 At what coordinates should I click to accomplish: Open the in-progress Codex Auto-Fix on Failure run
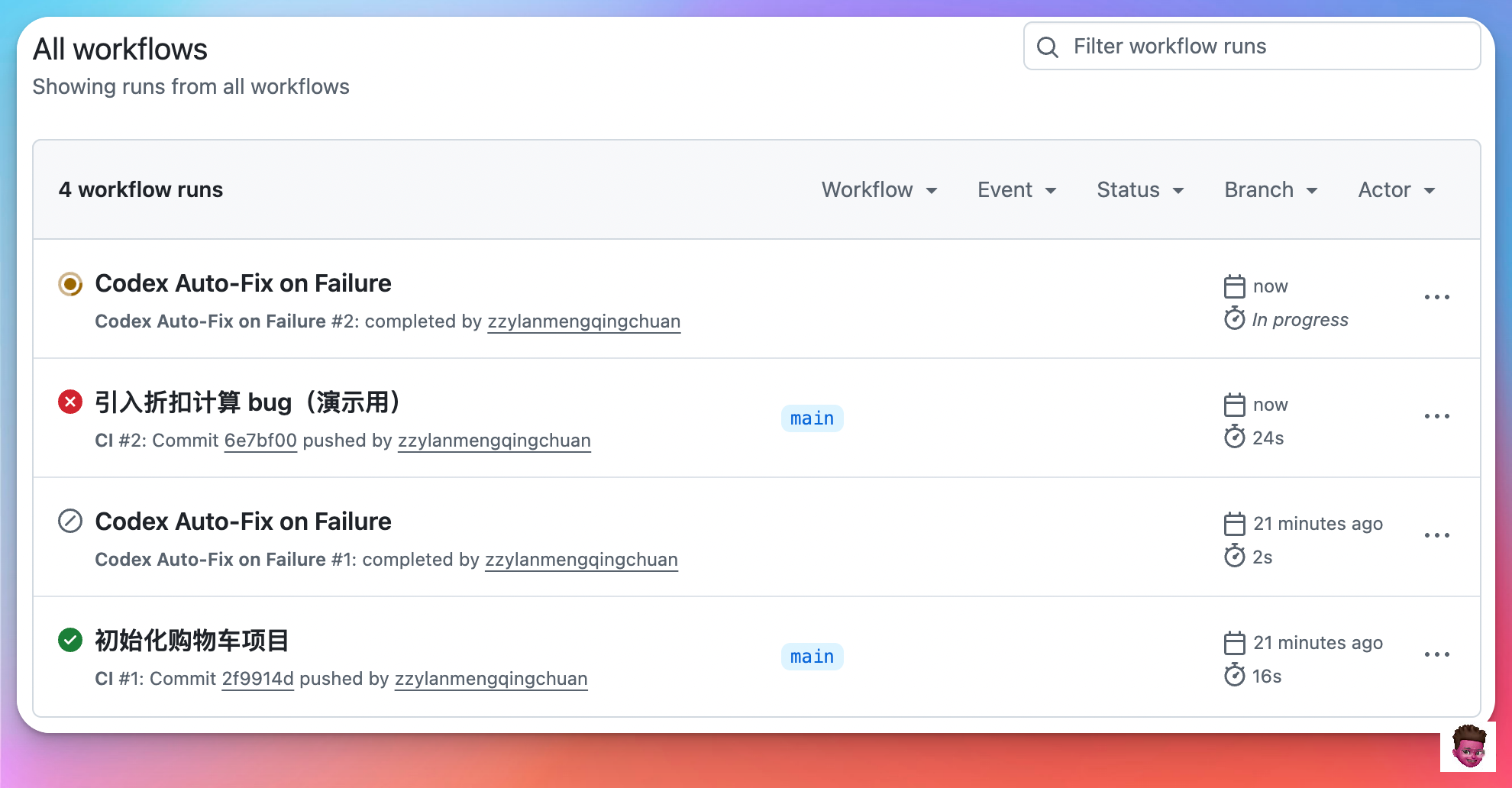(x=243, y=283)
